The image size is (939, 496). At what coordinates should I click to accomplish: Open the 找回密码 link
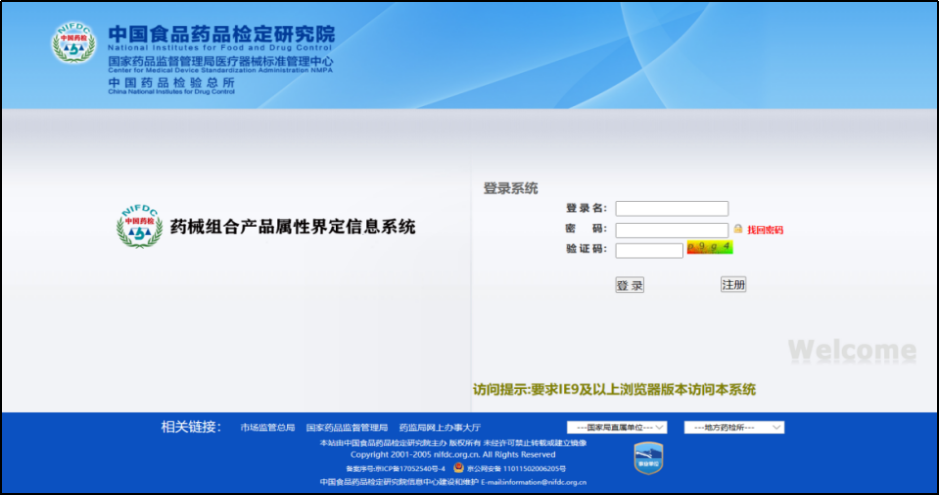click(x=765, y=230)
